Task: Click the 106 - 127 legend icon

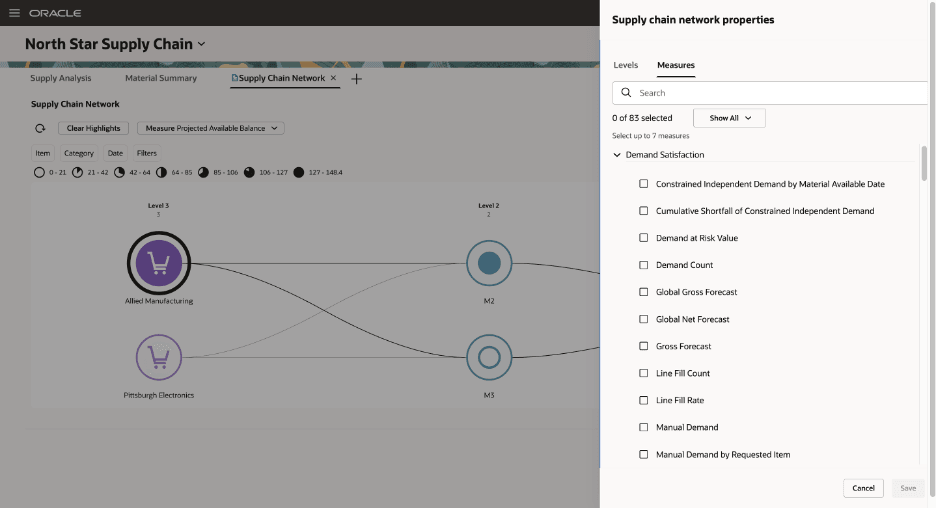Action: [x=249, y=173]
